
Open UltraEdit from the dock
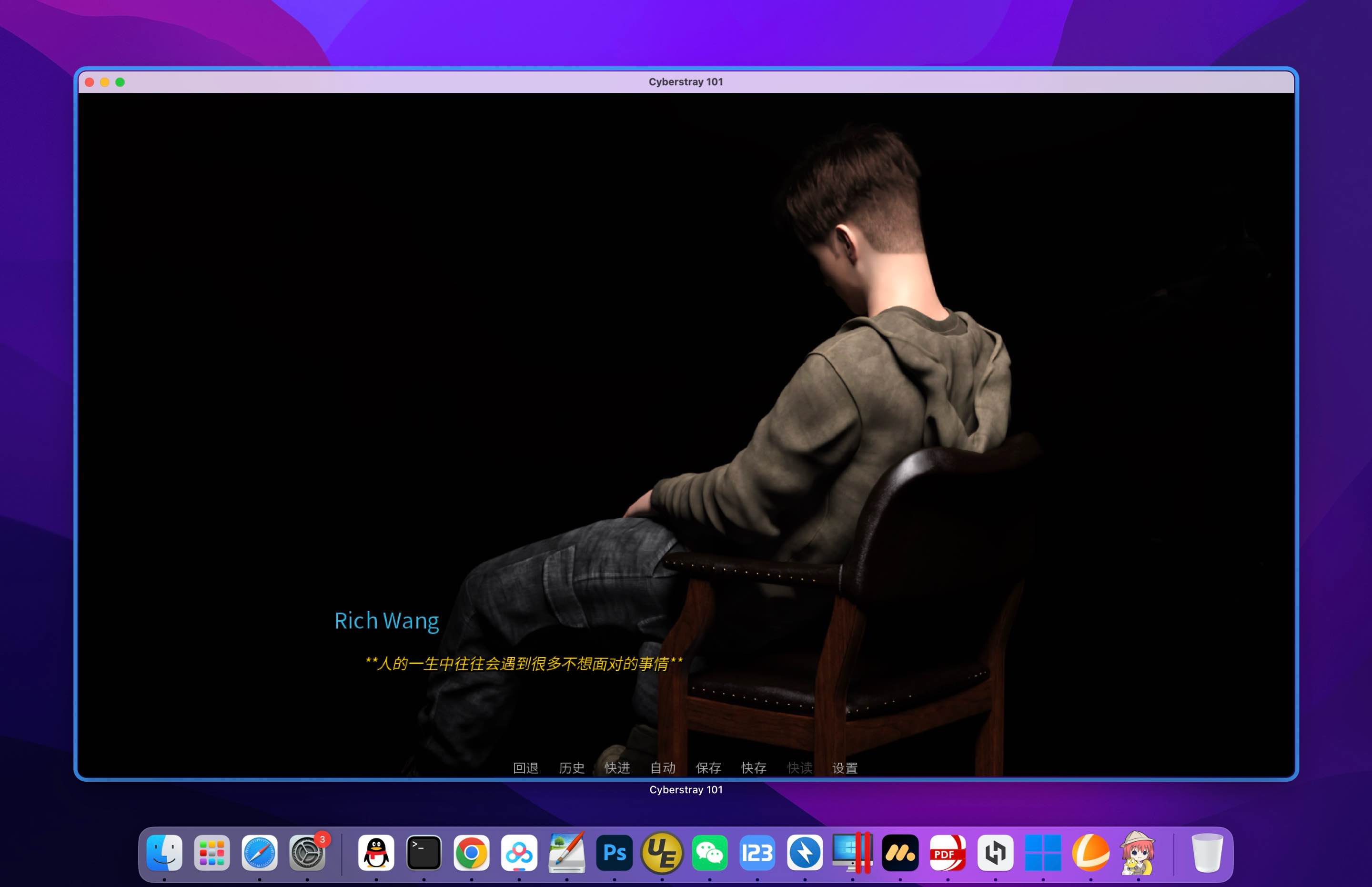662,852
